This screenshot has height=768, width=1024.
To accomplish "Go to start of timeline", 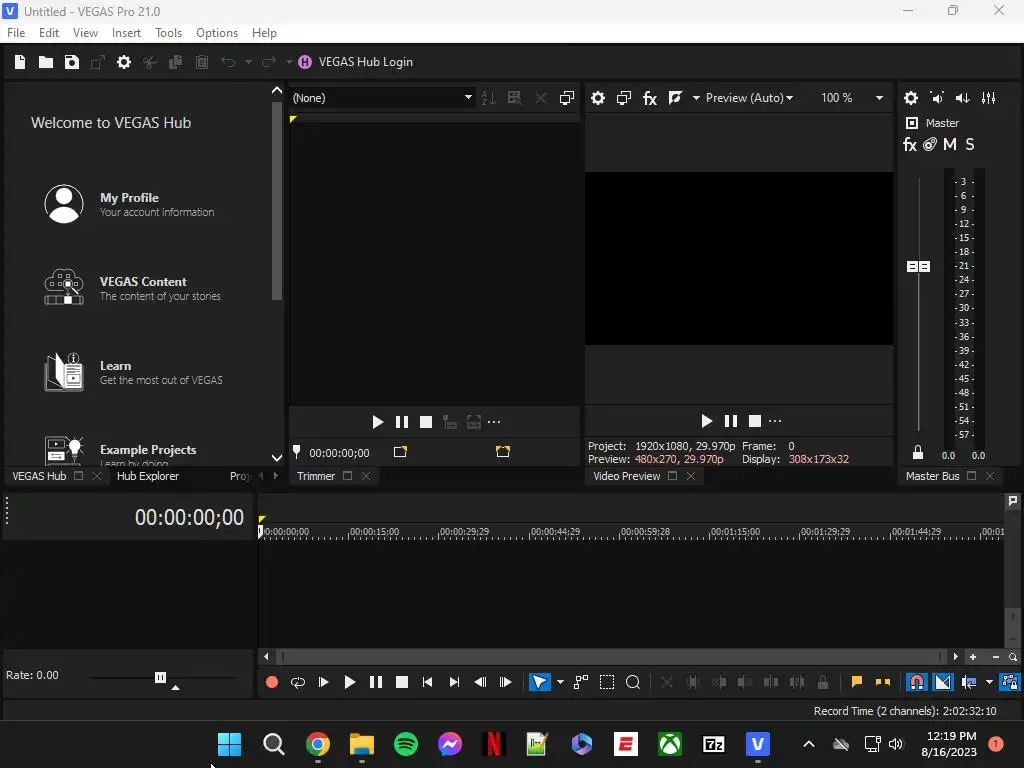I will pyautogui.click(x=428, y=682).
